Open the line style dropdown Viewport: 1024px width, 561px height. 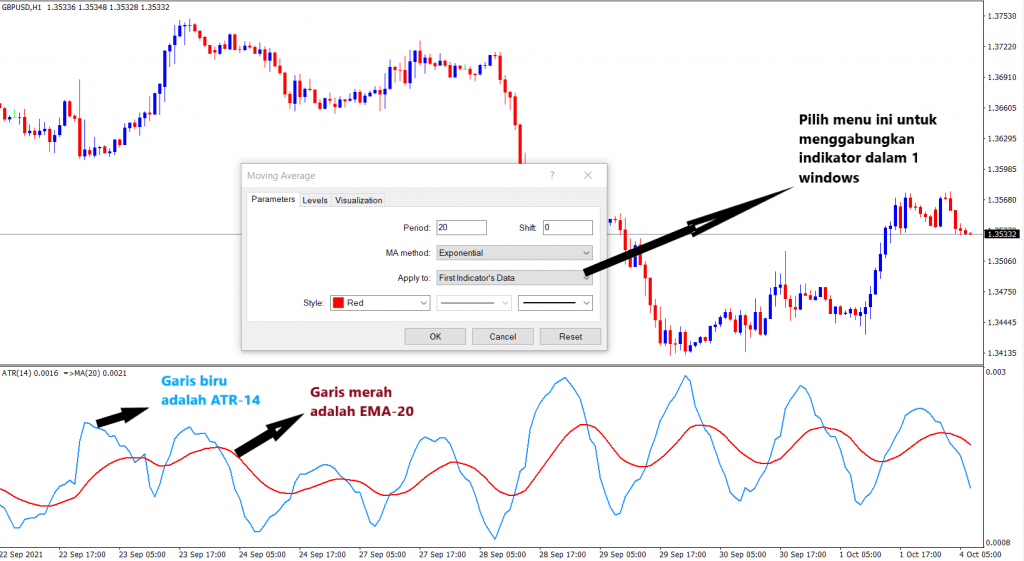pos(473,303)
